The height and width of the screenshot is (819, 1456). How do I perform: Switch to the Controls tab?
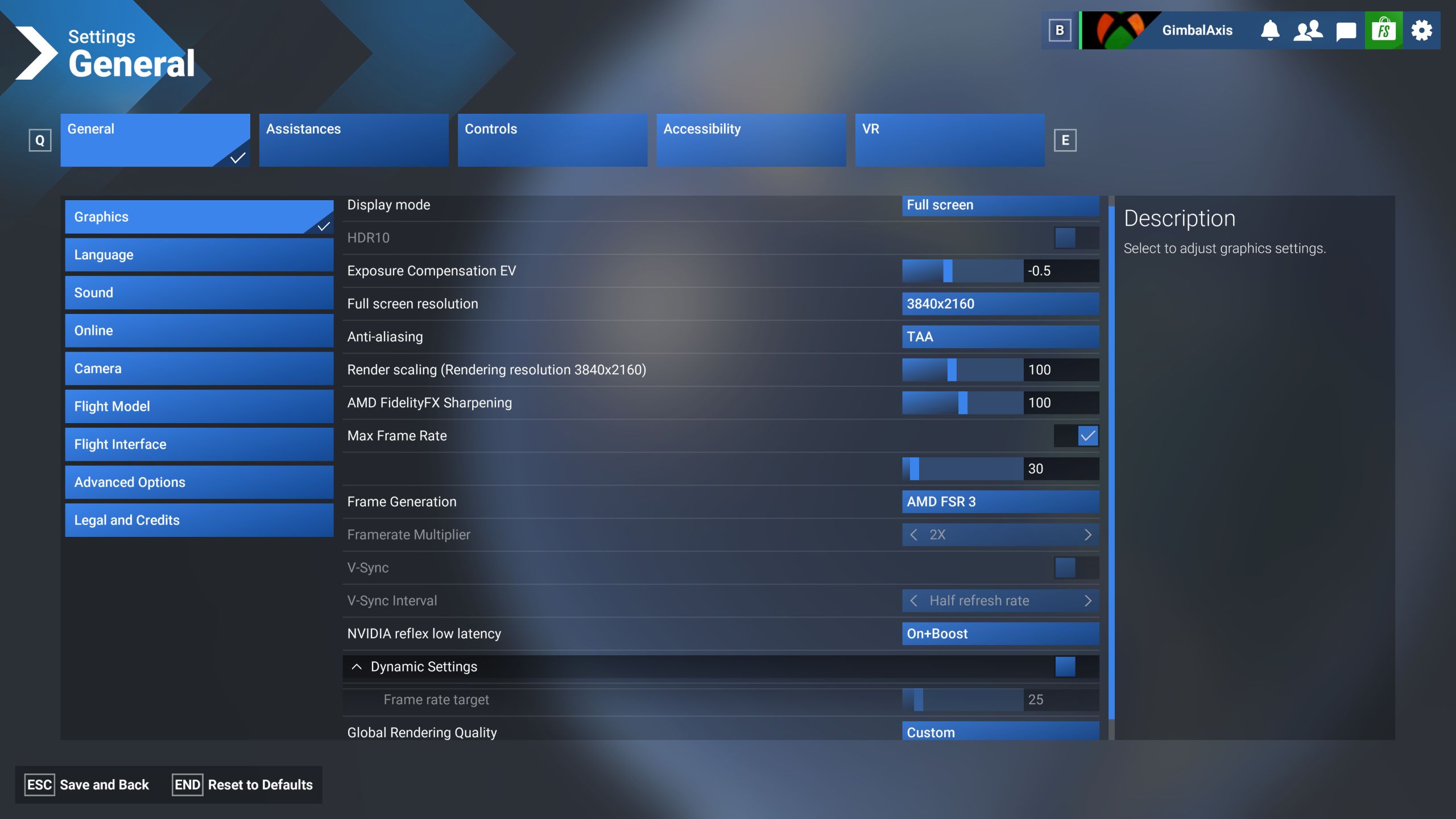pos(552,140)
